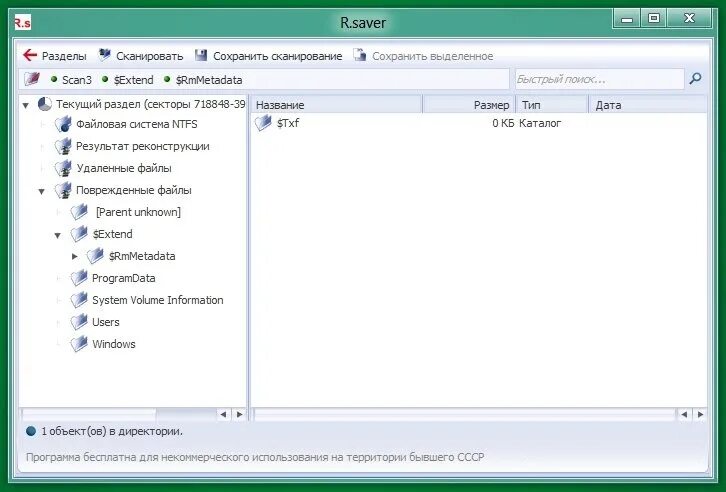Click Каталог type cell of $Txf

(x=540, y=123)
